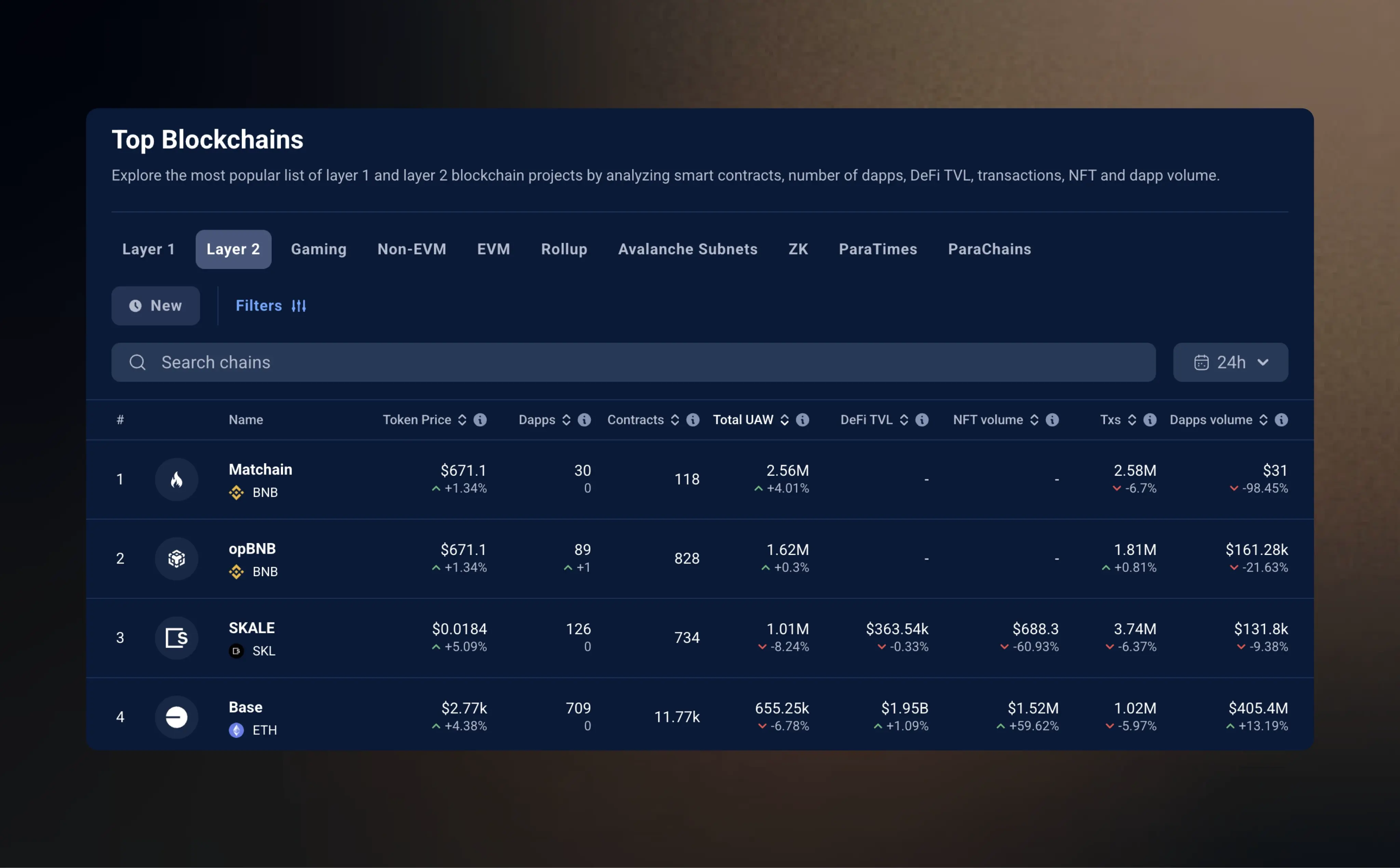
Task: Open the Base chain link
Action: pos(245,707)
